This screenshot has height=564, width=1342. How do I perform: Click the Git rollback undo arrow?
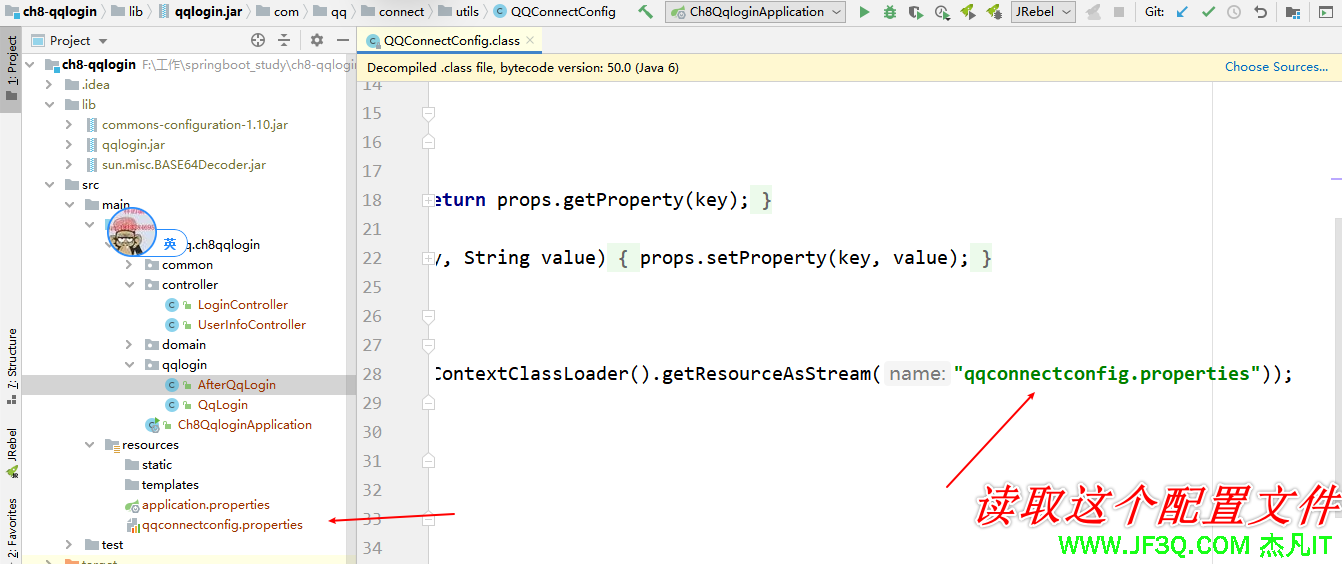click(x=1260, y=12)
